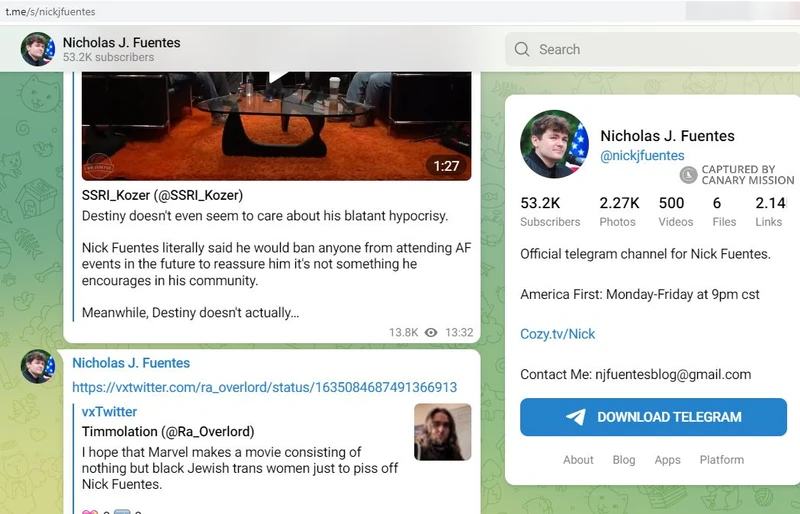Click the text Official telegram channel for Nick Fuentes
800x514 pixels.
click(x=645, y=254)
